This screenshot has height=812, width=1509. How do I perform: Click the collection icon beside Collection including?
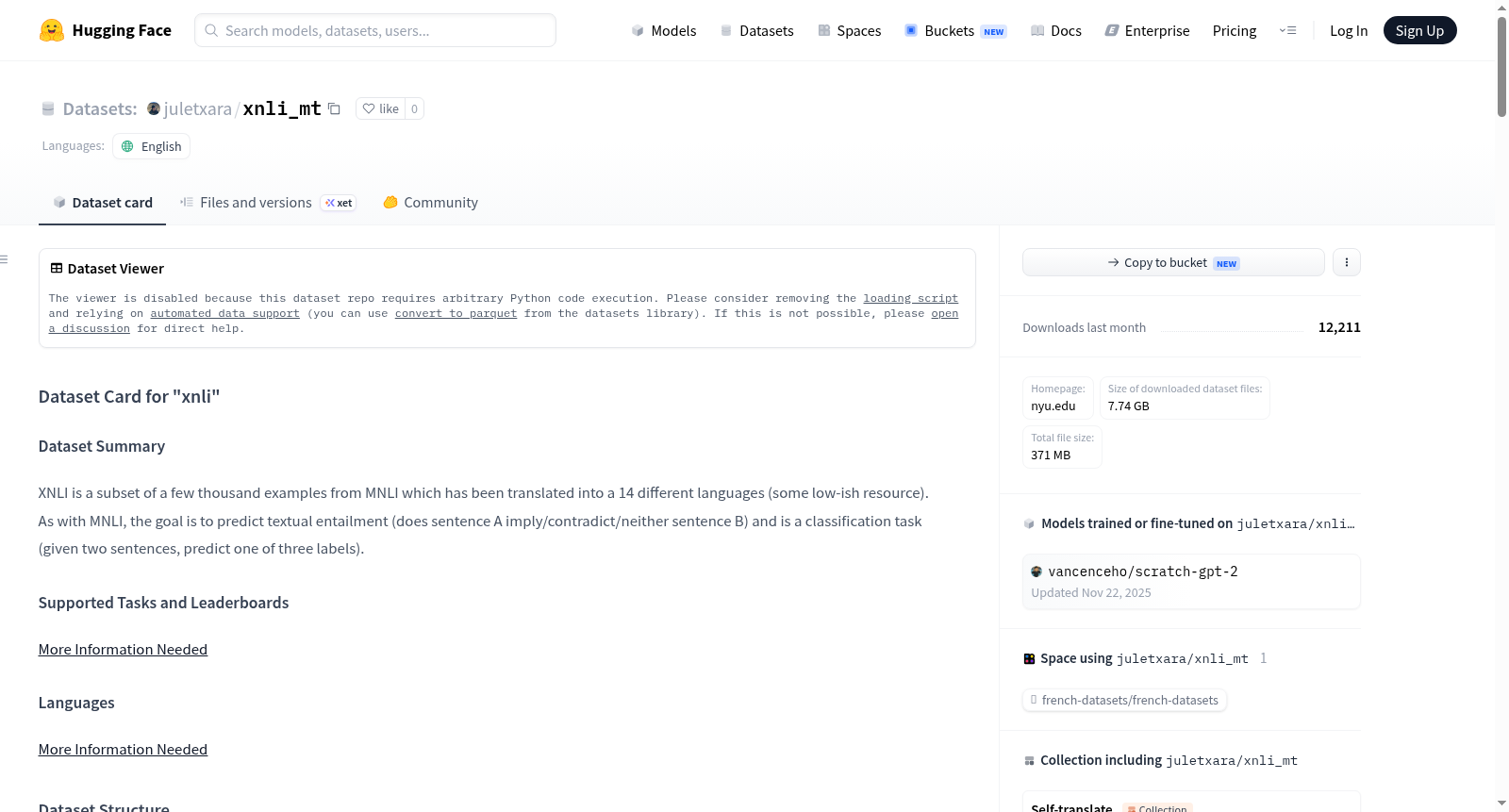(1029, 760)
